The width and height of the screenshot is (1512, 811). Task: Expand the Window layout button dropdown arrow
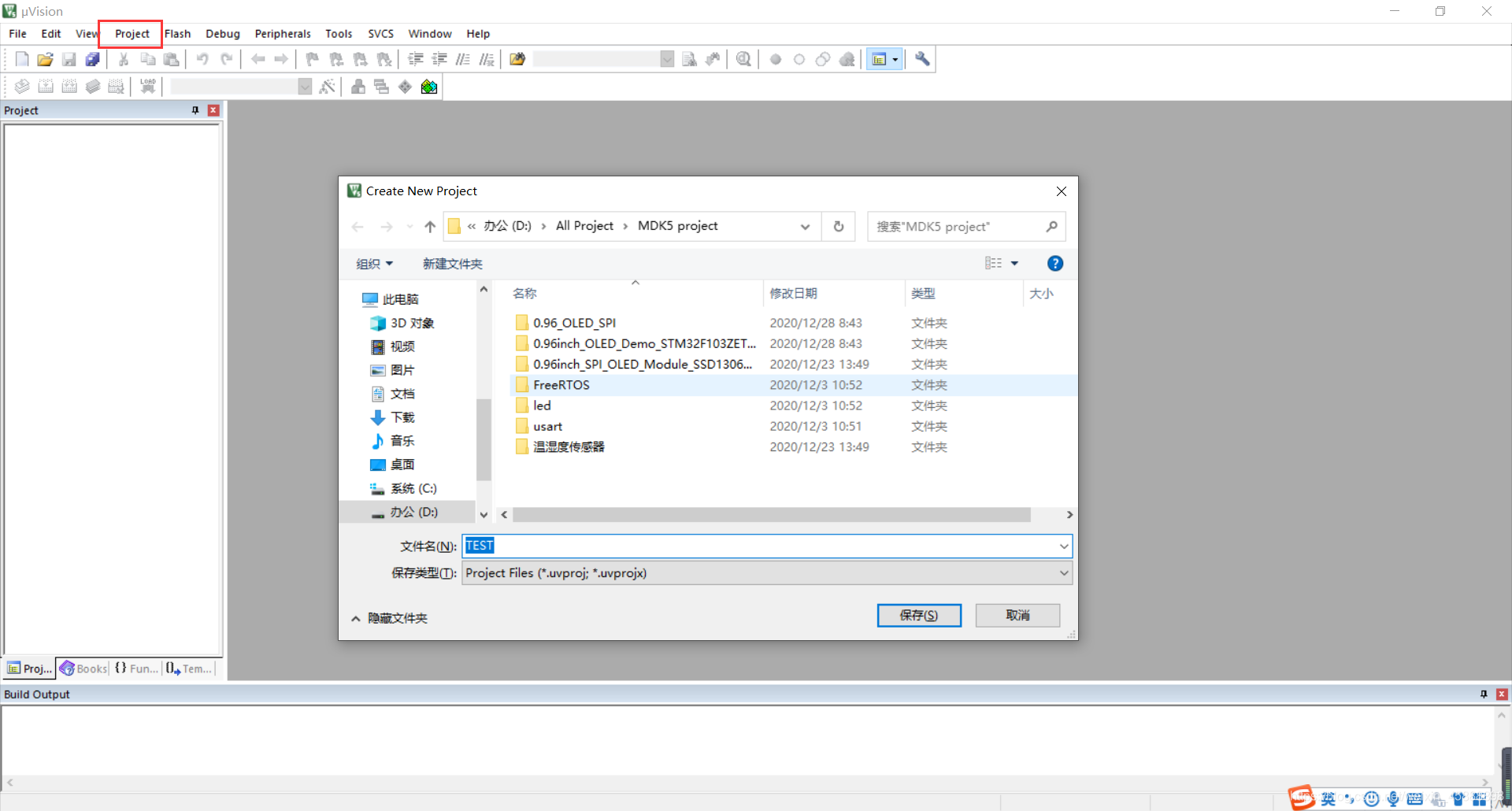click(x=895, y=59)
